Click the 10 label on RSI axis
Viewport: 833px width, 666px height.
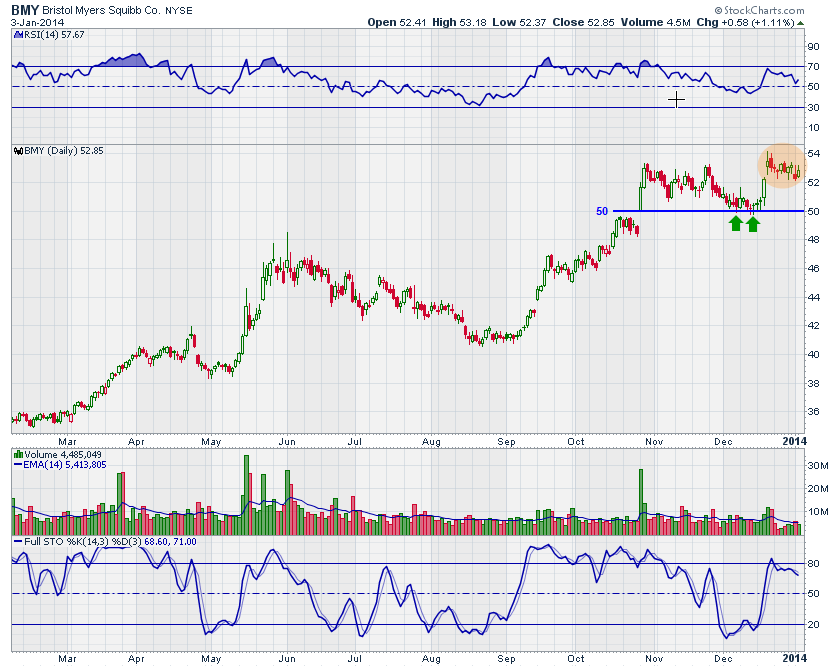click(x=813, y=127)
